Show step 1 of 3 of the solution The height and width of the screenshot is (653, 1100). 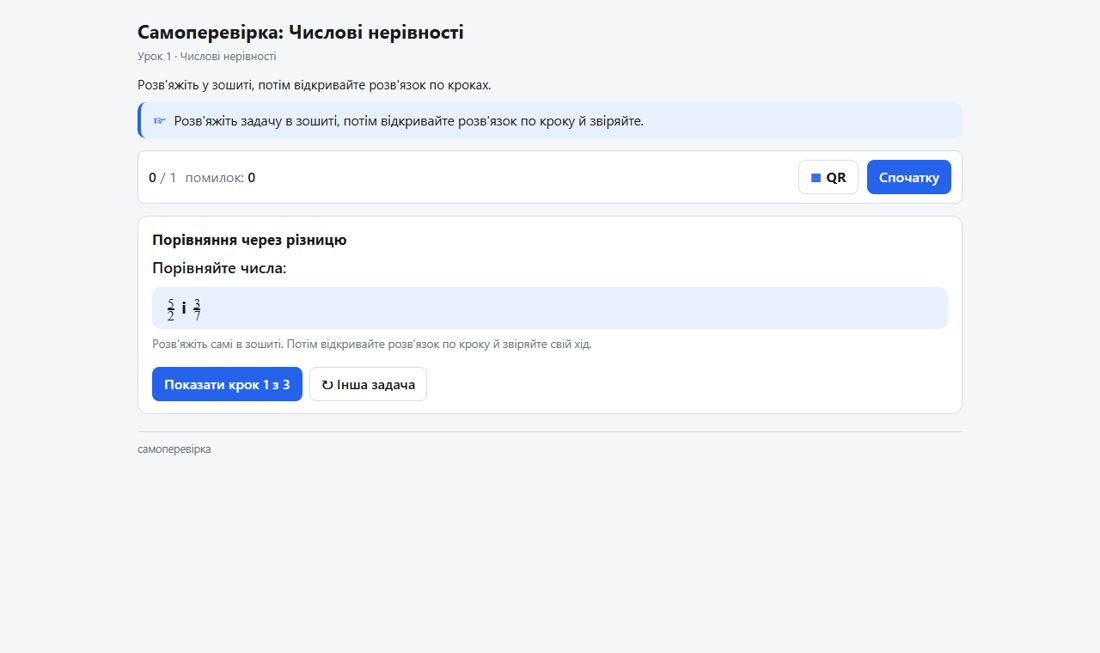click(227, 384)
